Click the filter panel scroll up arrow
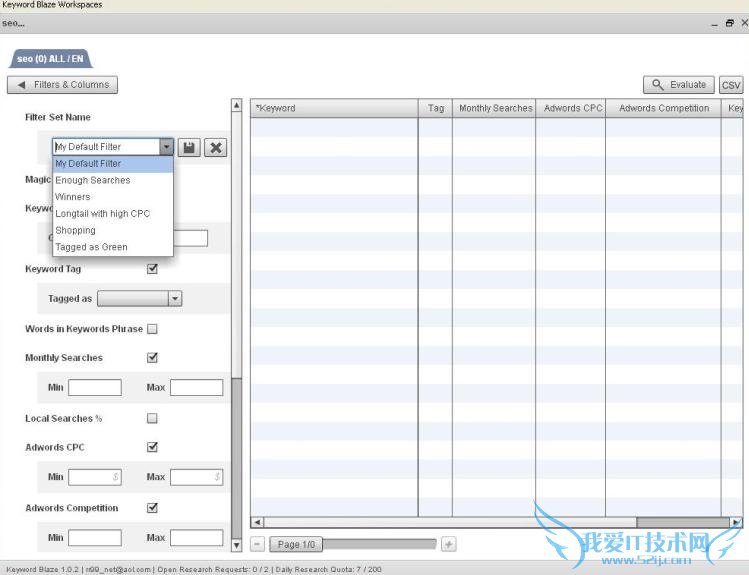The width and height of the screenshot is (749, 575). coord(236,105)
